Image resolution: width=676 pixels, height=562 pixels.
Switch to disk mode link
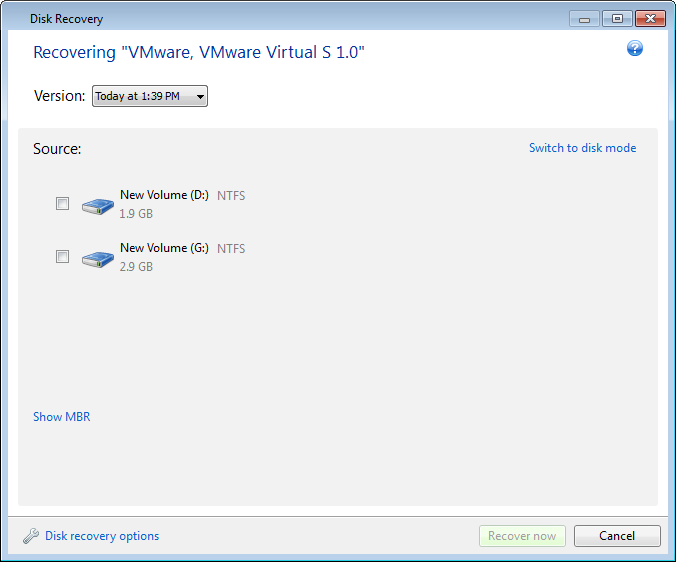(582, 148)
